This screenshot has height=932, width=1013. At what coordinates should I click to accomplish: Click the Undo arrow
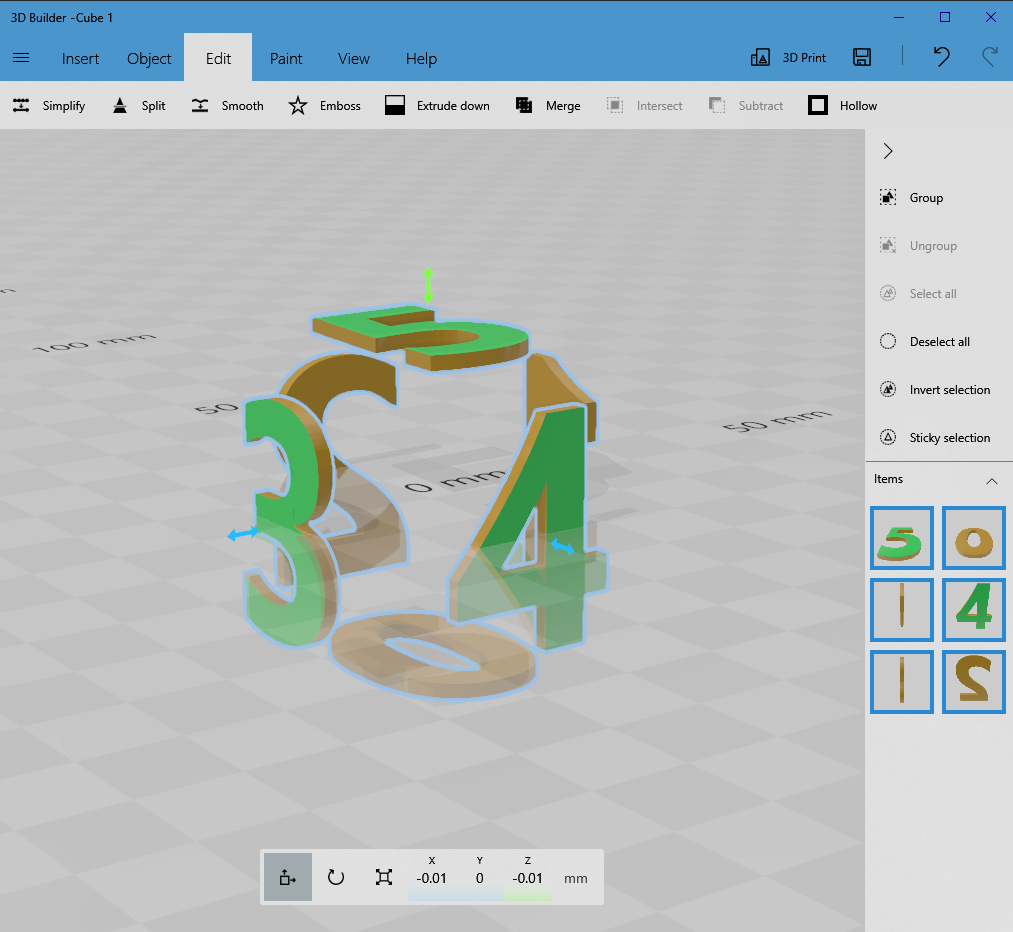(941, 57)
